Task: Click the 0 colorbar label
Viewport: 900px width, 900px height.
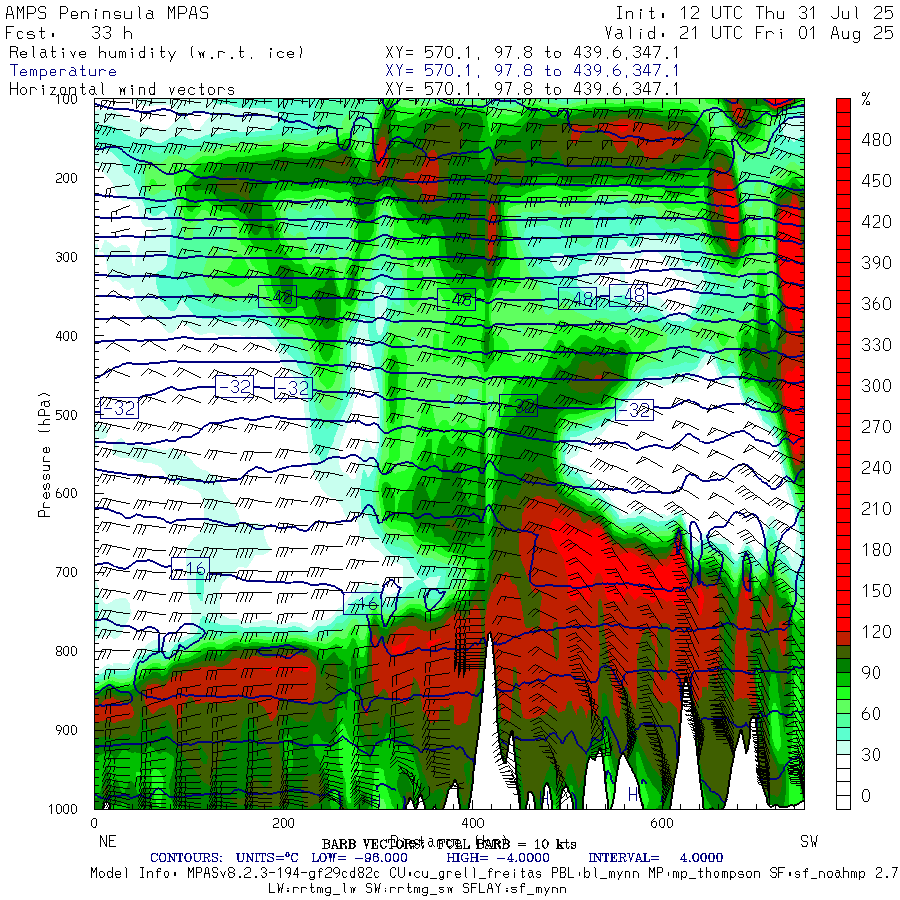Action: click(866, 796)
